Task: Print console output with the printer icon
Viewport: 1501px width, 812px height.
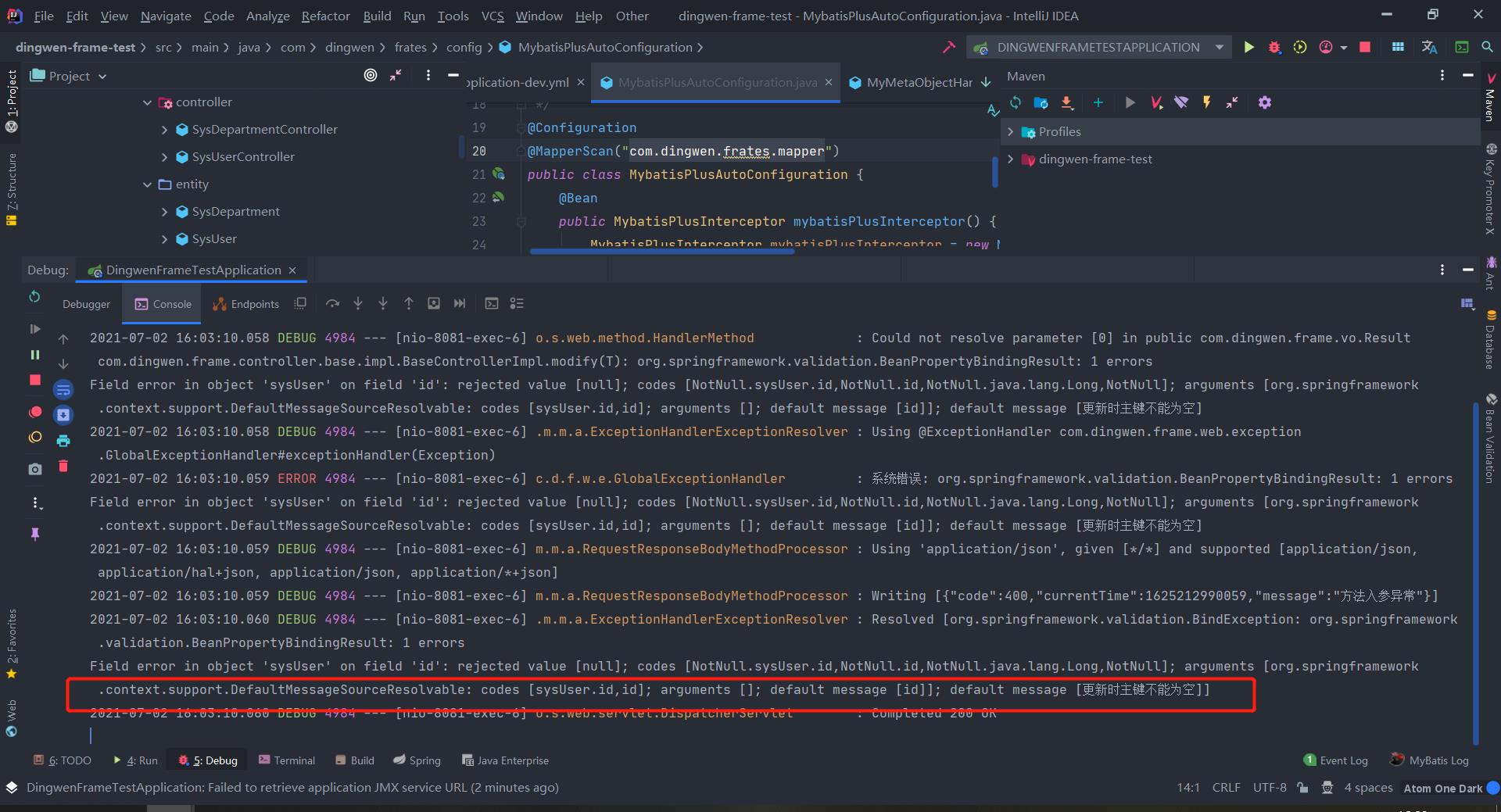Action: (x=63, y=441)
